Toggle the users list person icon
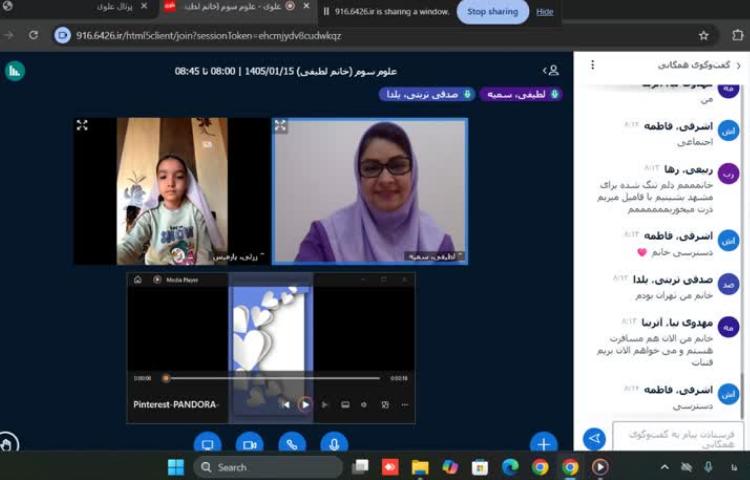The height and width of the screenshot is (480, 750). pos(553,70)
